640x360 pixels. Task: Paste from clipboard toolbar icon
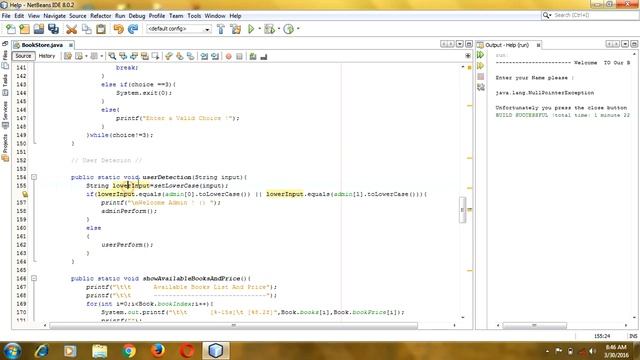pos(101,29)
